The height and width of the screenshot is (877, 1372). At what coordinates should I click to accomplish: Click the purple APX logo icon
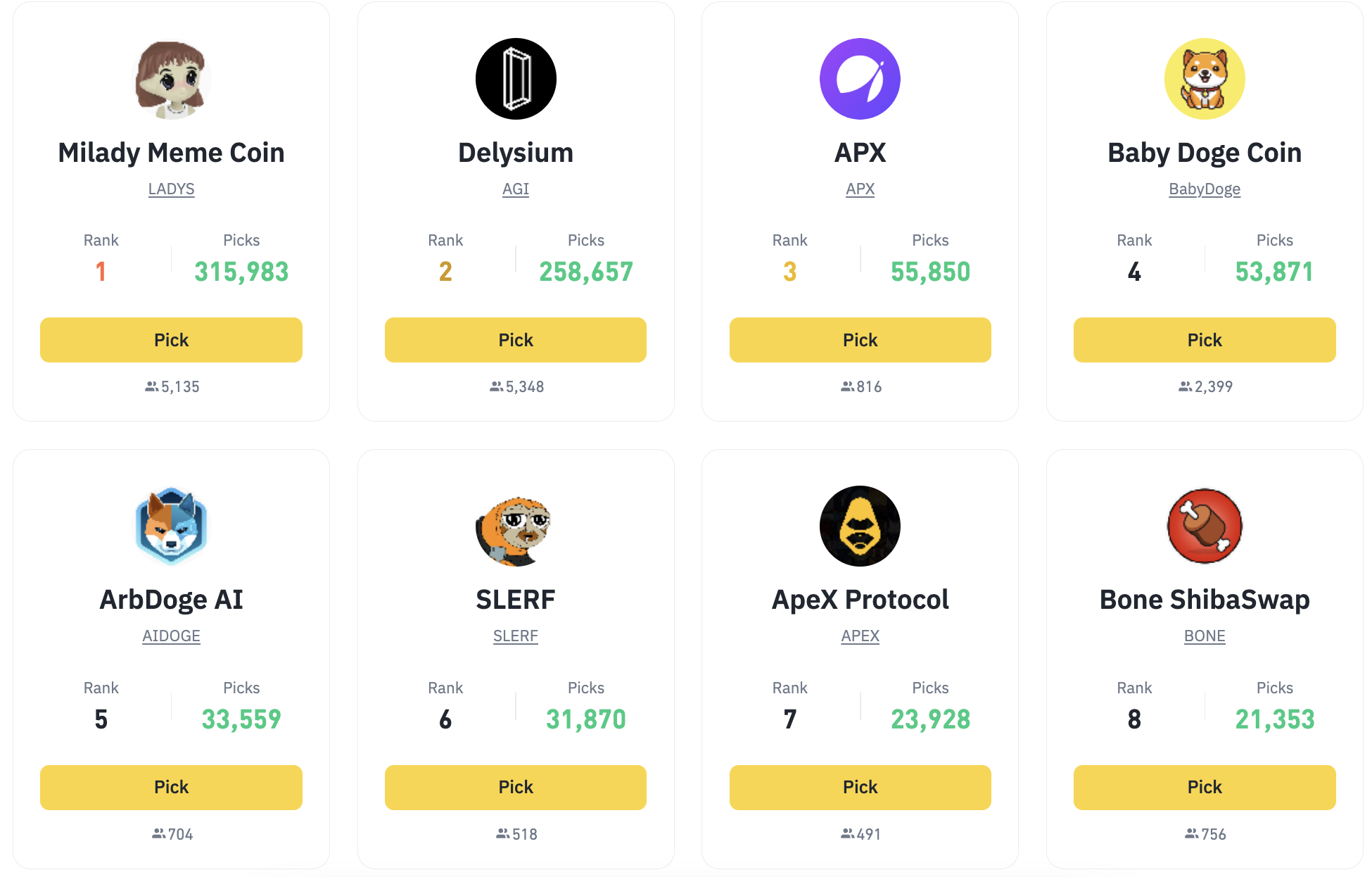click(860, 79)
